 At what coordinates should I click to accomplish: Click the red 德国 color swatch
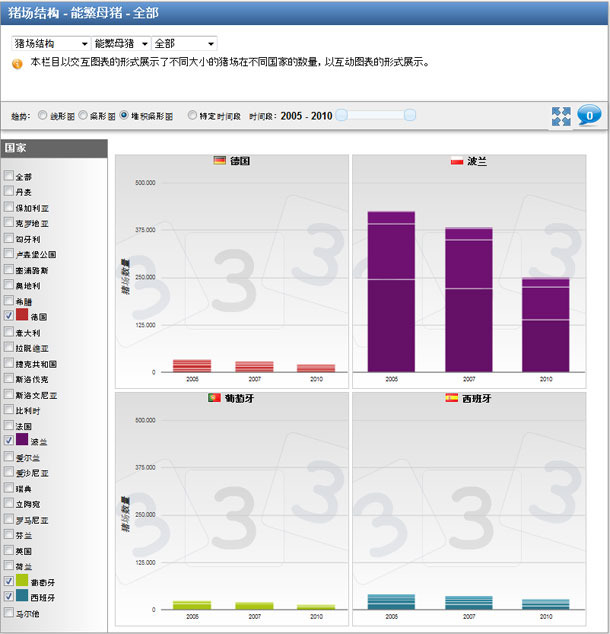[22, 316]
